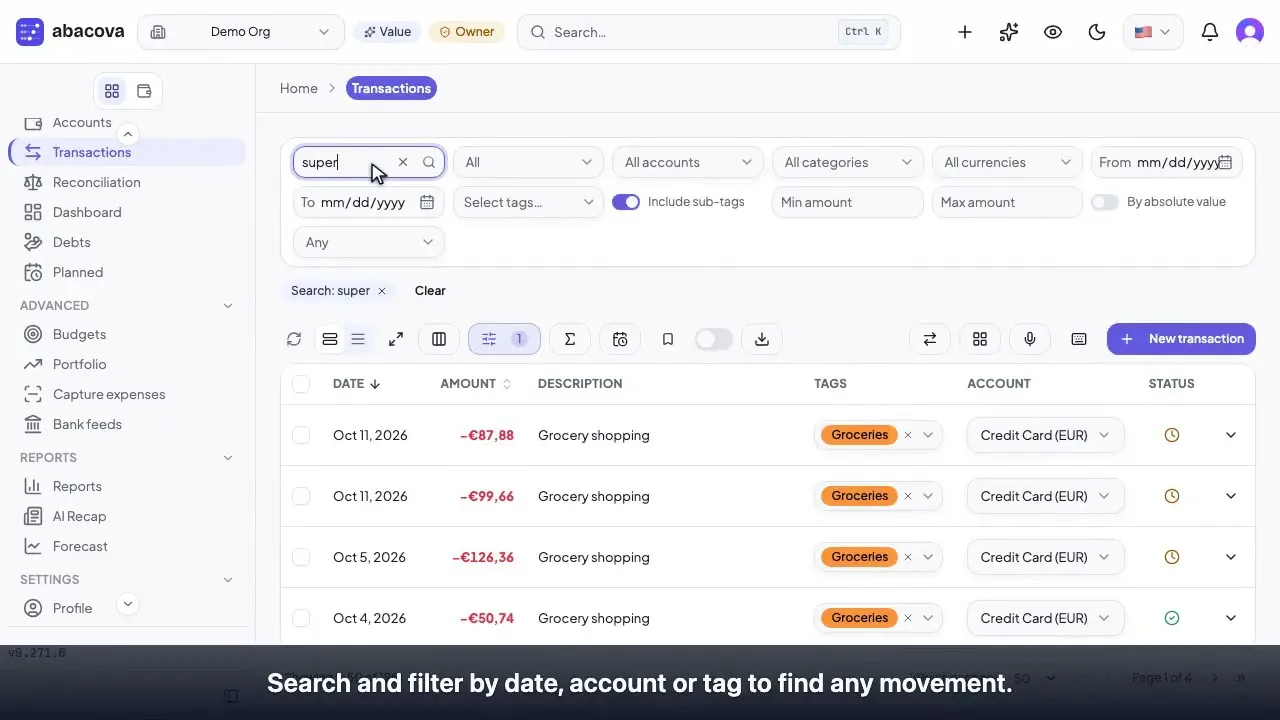1280x720 pixels.
Task: Open the Select tags dropdown
Action: tap(528, 202)
